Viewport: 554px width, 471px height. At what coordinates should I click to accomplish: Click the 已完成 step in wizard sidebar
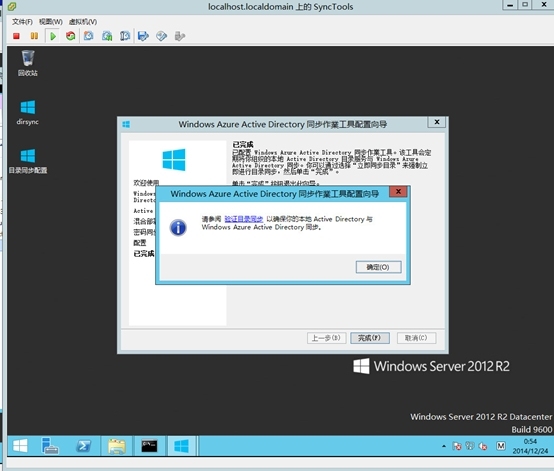click(144, 254)
